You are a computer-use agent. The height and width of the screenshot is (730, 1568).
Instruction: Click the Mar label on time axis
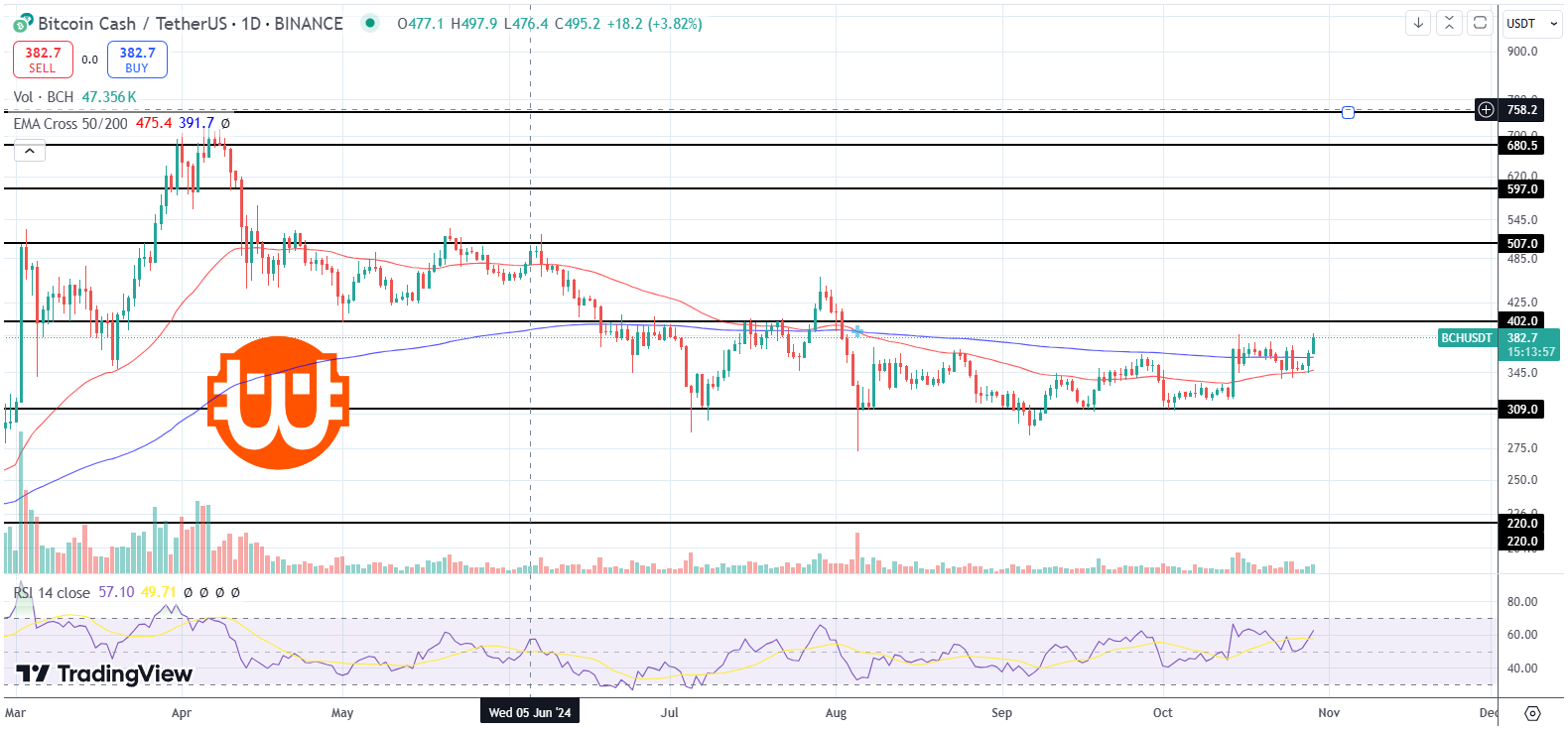click(15, 713)
